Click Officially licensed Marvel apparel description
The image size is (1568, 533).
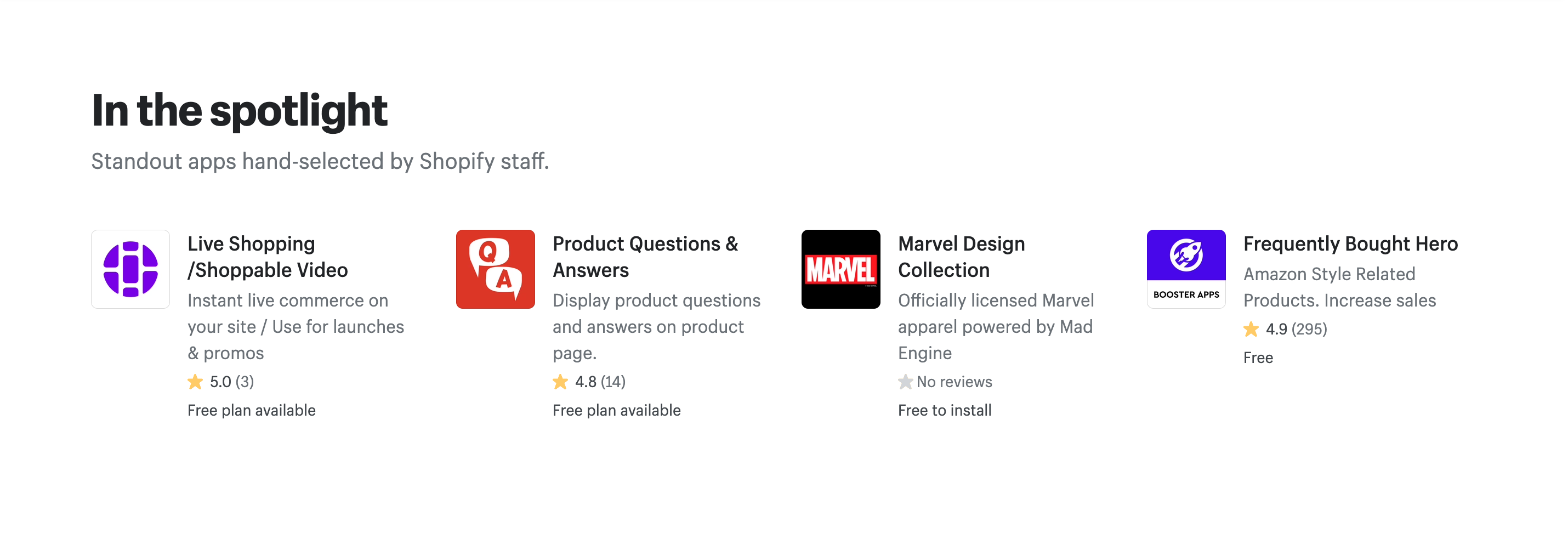[x=996, y=326]
